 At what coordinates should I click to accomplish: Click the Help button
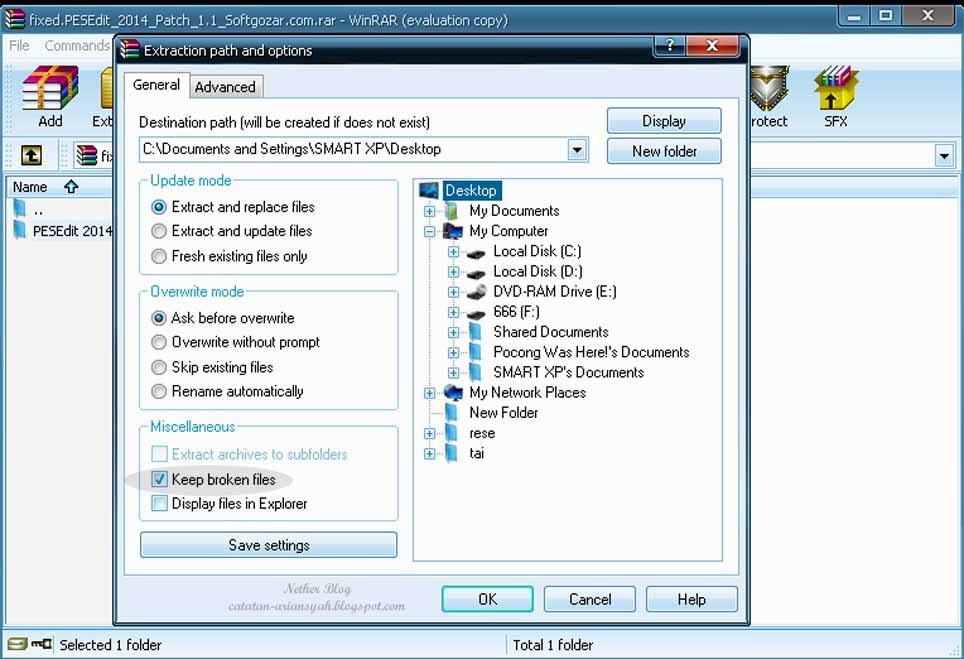tap(692, 599)
